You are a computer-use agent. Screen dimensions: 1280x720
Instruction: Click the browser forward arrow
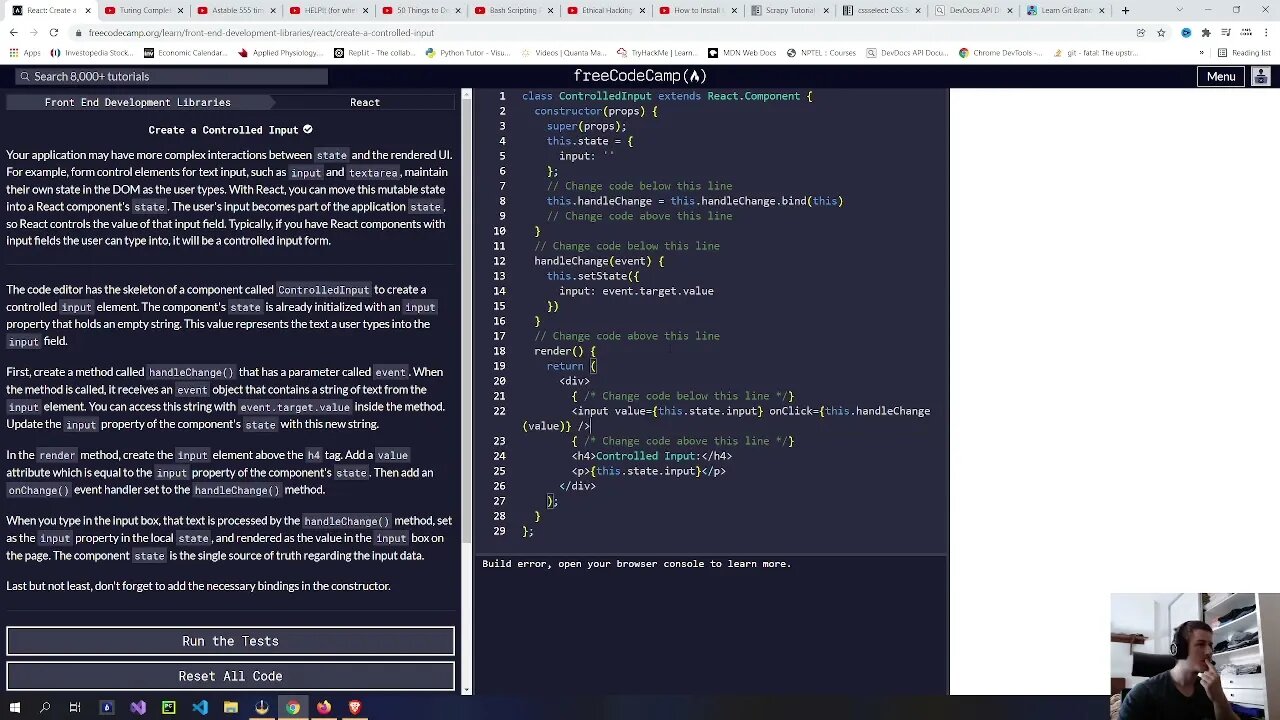tap(34, 32)
